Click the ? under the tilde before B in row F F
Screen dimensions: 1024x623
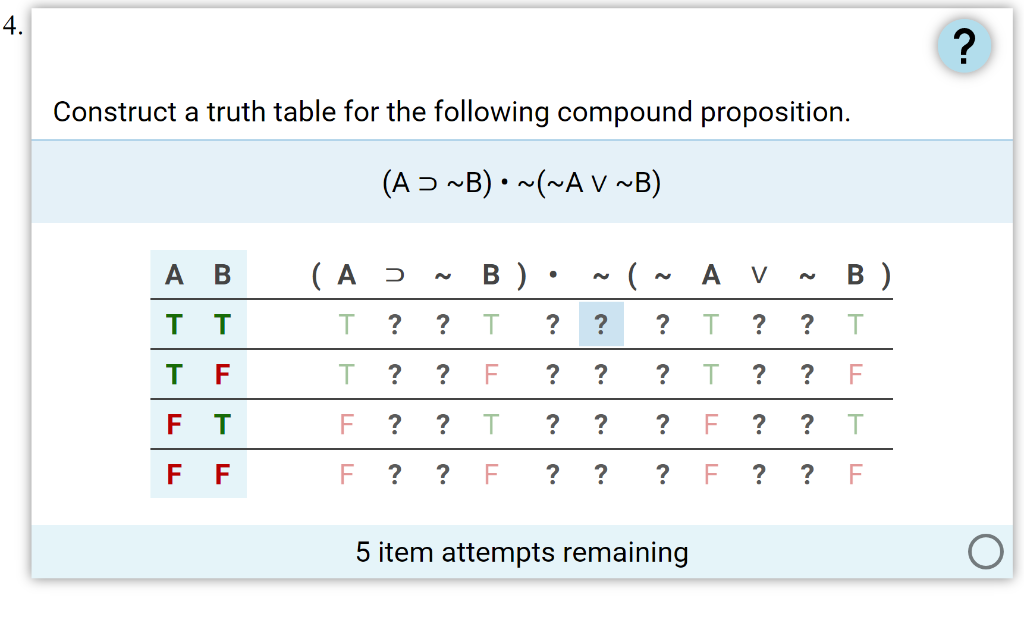tap(806, 474)
